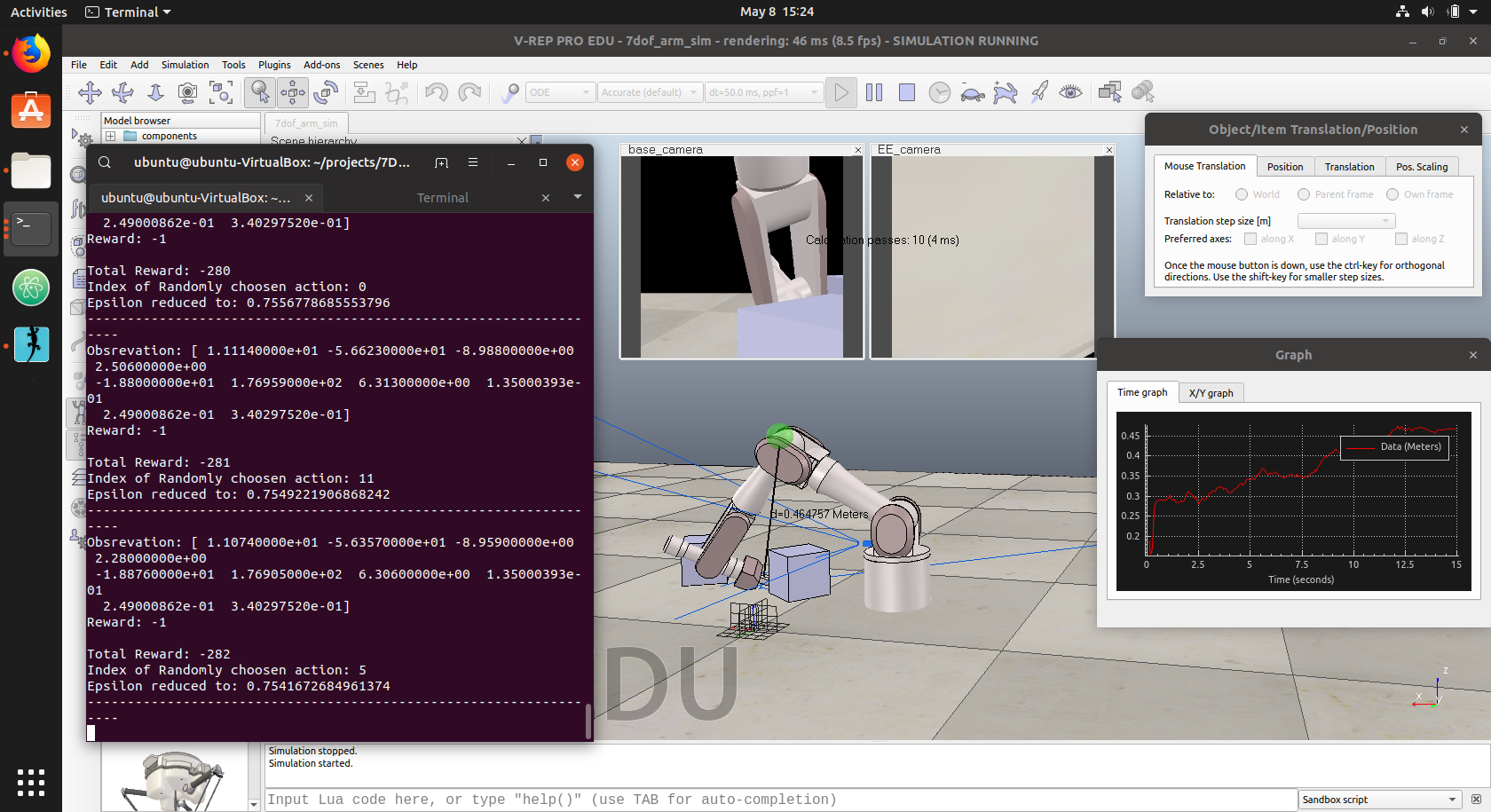Open the Simulation menu

185,65
